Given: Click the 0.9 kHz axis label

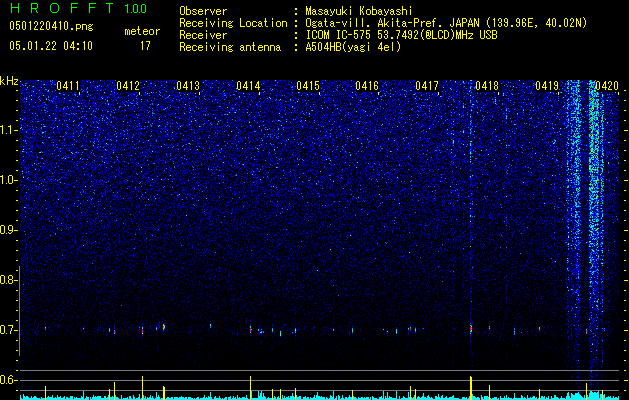Looking at the screenshot, I should pyautogui.click(x=9, y=230).
